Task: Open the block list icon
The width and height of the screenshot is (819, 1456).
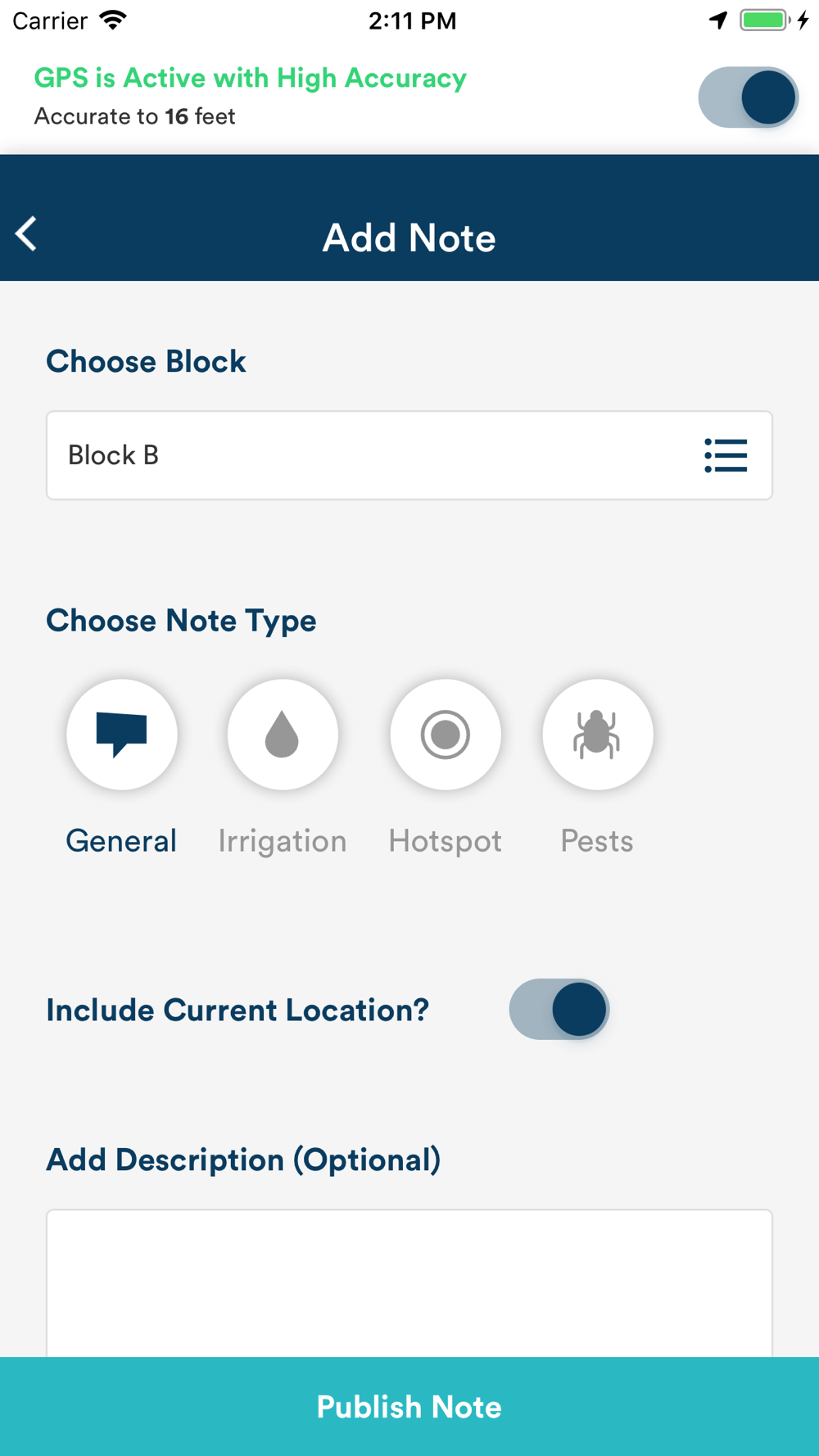Action: click(x=726, y=455)
